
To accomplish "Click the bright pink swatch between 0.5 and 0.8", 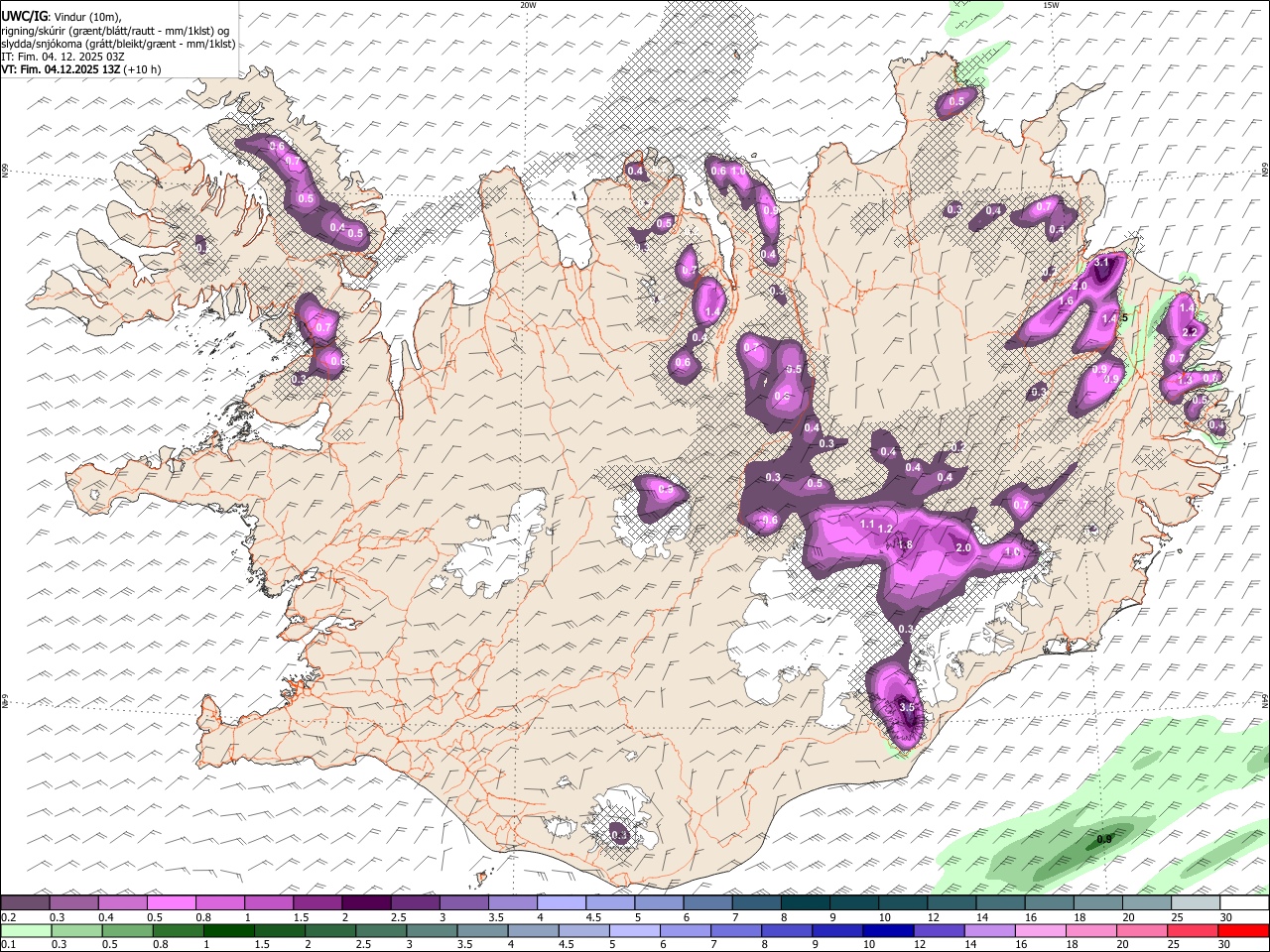I will click(x=171, y=903).
